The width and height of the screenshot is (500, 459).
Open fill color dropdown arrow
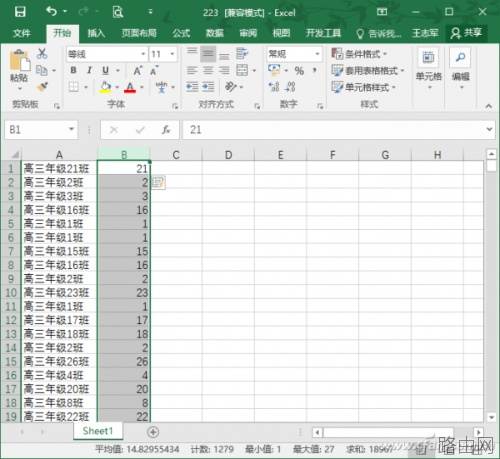click(117, 87)
